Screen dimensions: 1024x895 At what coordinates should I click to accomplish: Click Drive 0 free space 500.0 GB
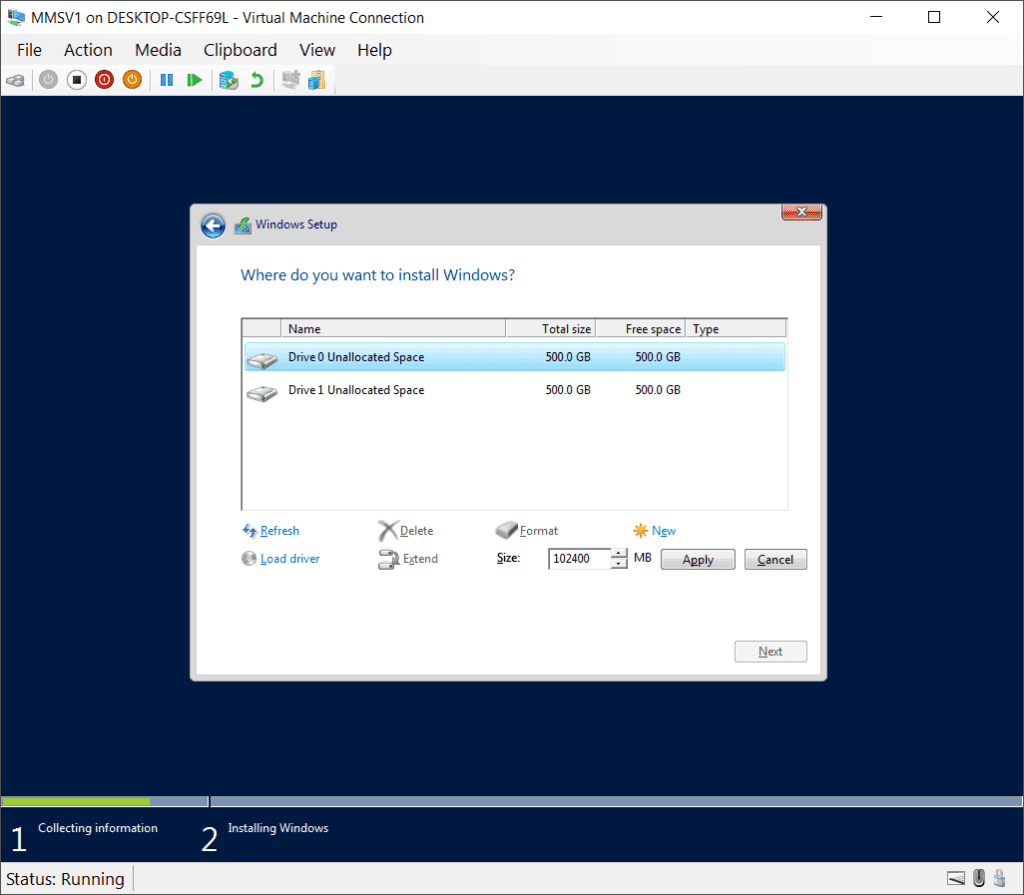click(x=658, y=357)
